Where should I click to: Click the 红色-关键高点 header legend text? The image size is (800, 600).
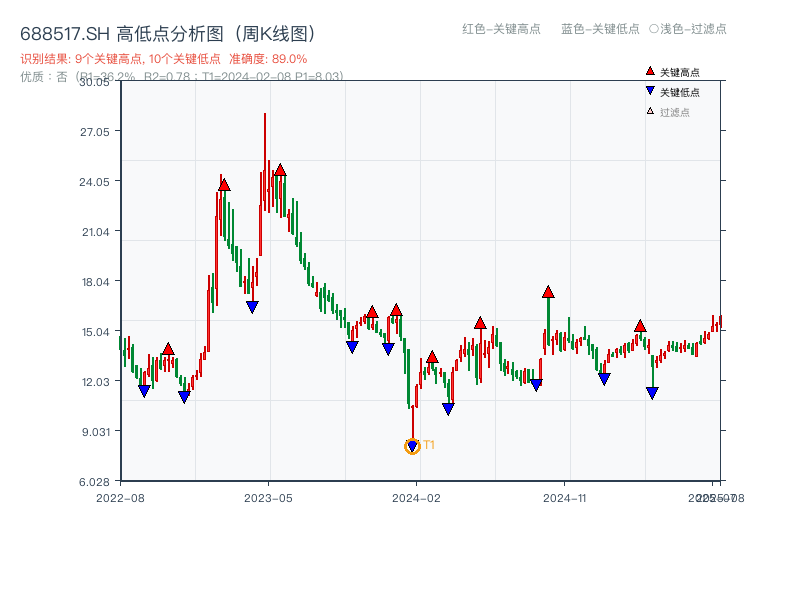click(501, 29)
